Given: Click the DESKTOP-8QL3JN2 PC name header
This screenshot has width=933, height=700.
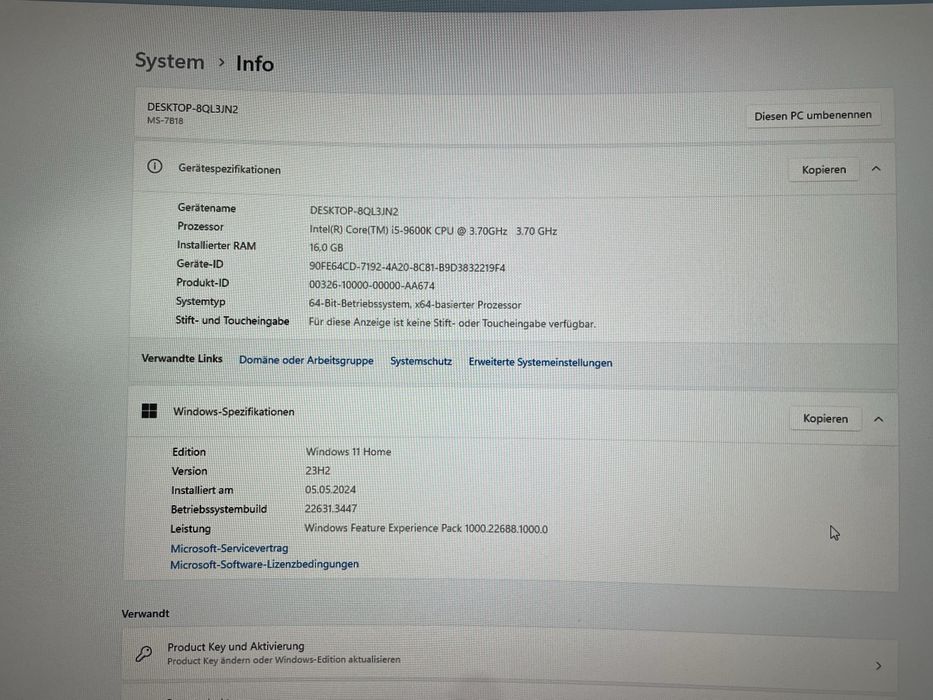Looking at the screenshot, I should [192, 108].
